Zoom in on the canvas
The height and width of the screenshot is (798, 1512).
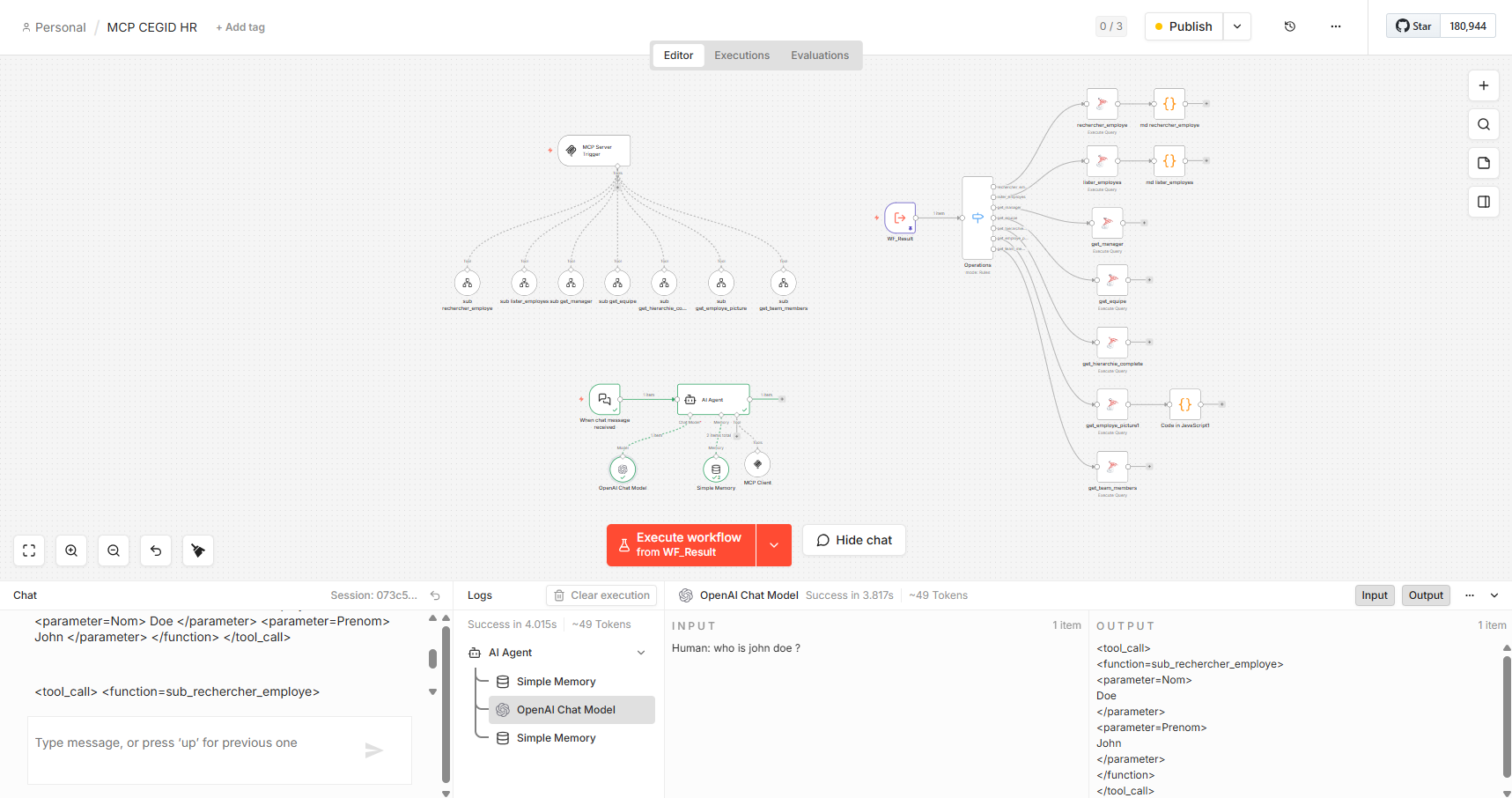[x=71, y=550]
